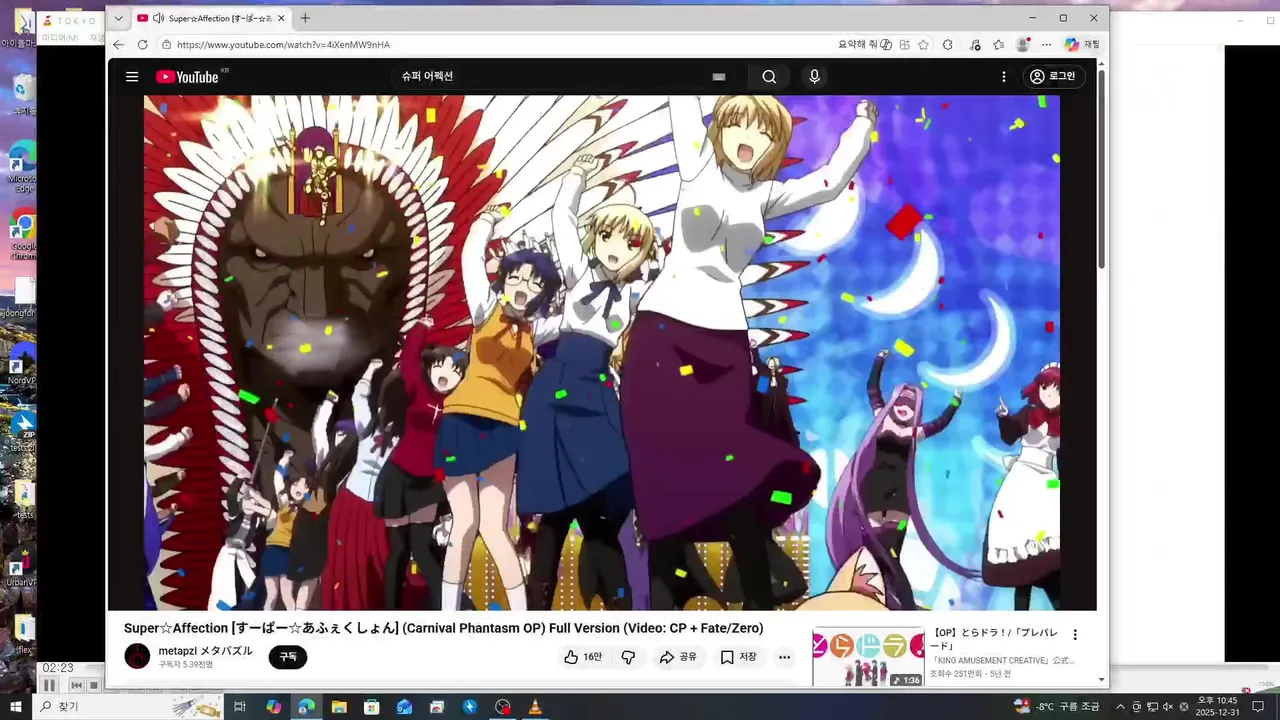
Task: Click the YouTube page vertical scrollbar thumb
Action: click(1102, 170)
